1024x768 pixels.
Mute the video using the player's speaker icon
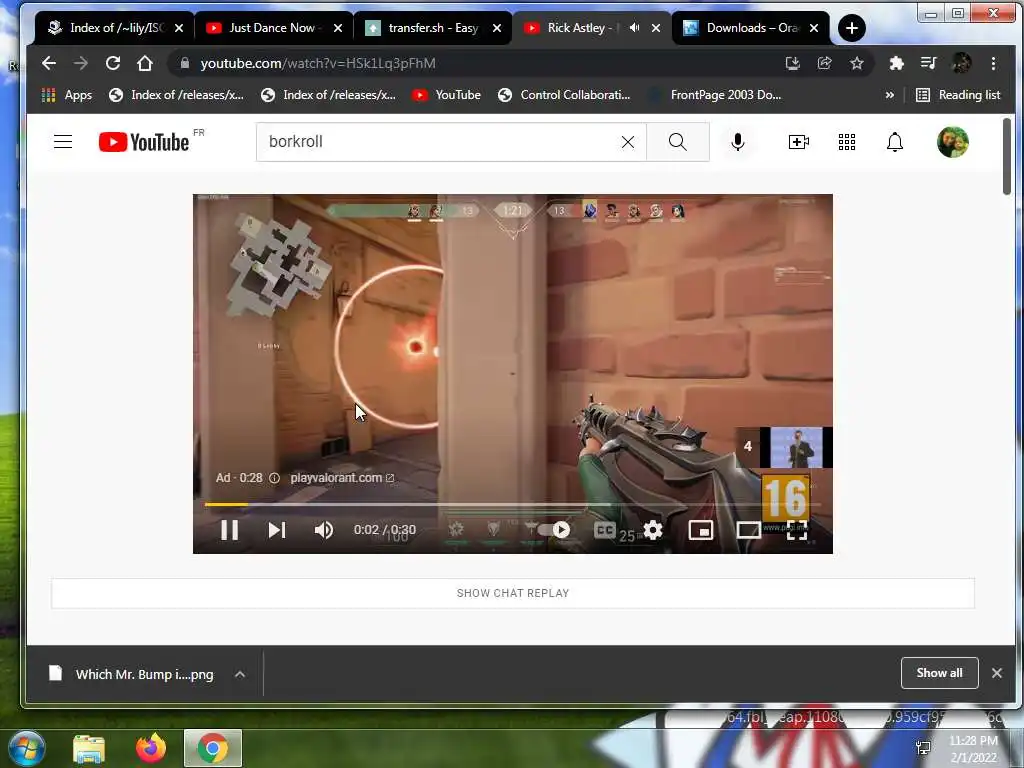323,530
